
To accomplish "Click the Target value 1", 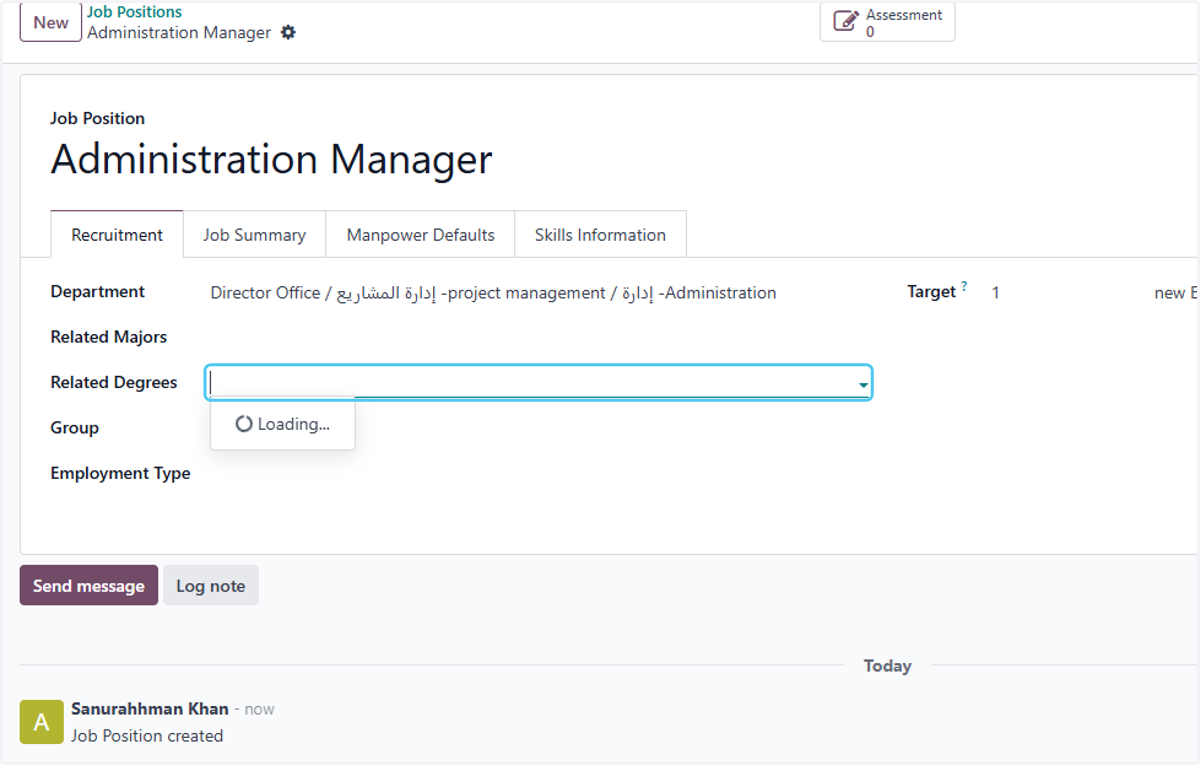I will pyautogui.click(x=995, y=293).
